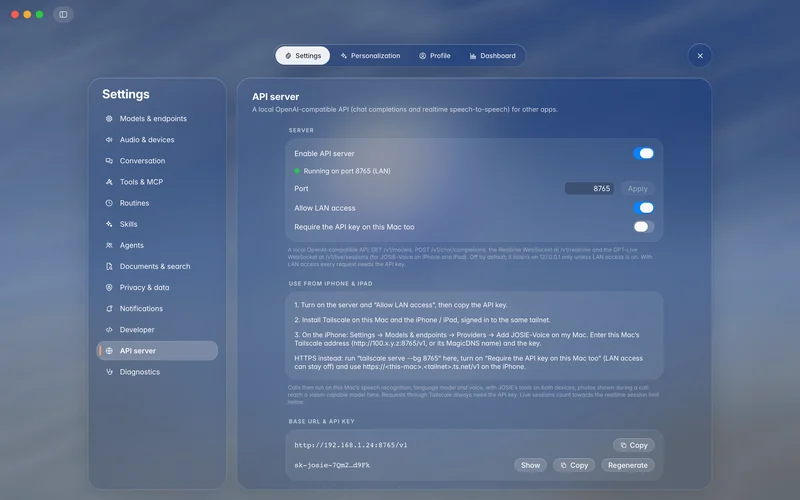The image size is (800, 500).
Task: Click the 'Running on port 8765 (LAN)' status
Action: point(342,171)
